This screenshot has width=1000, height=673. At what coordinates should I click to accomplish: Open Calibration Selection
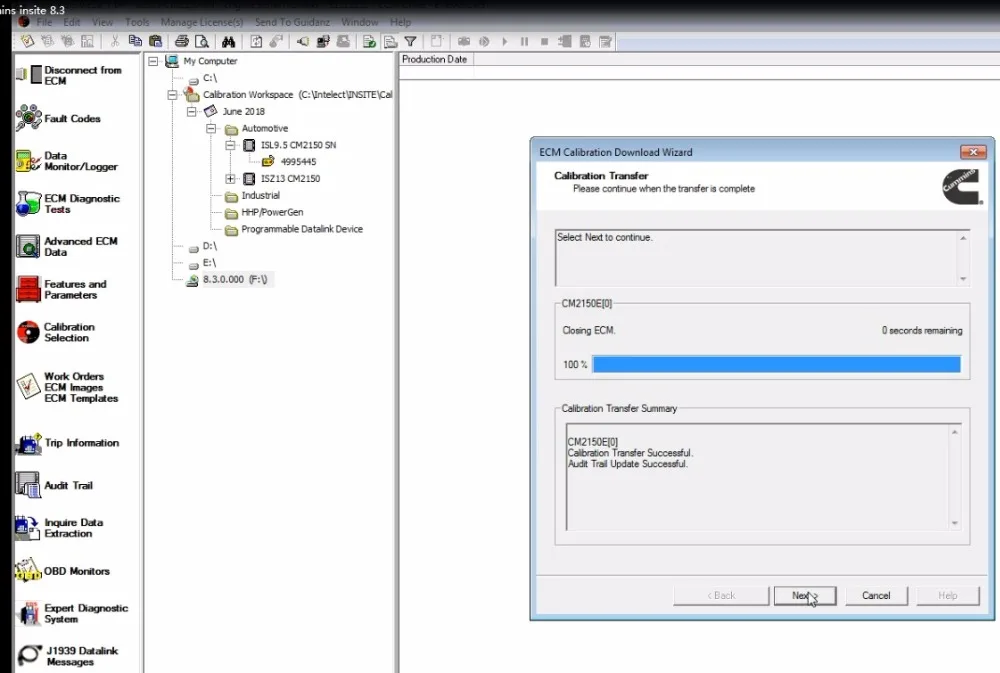point(55,332)
